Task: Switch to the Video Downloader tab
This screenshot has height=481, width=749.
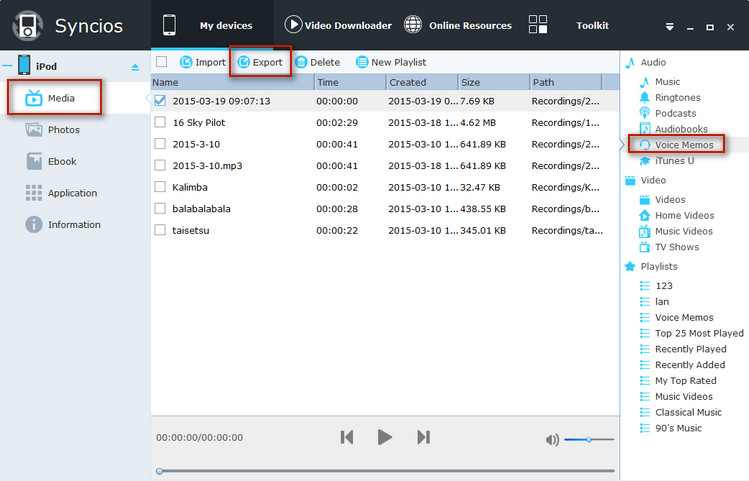Action: tap(337, 25)
